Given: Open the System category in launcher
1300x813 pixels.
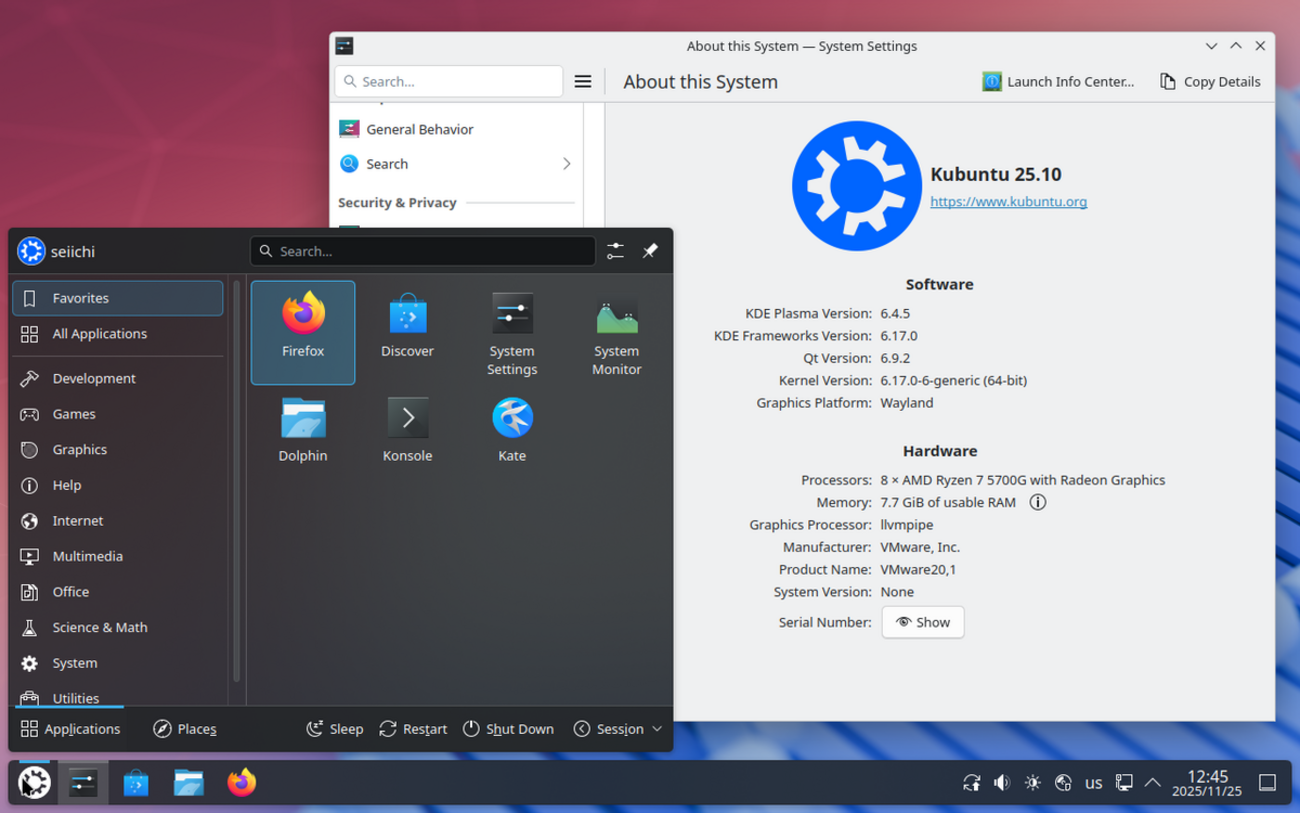Looking at the screenshot, I should tap(118, 663).
